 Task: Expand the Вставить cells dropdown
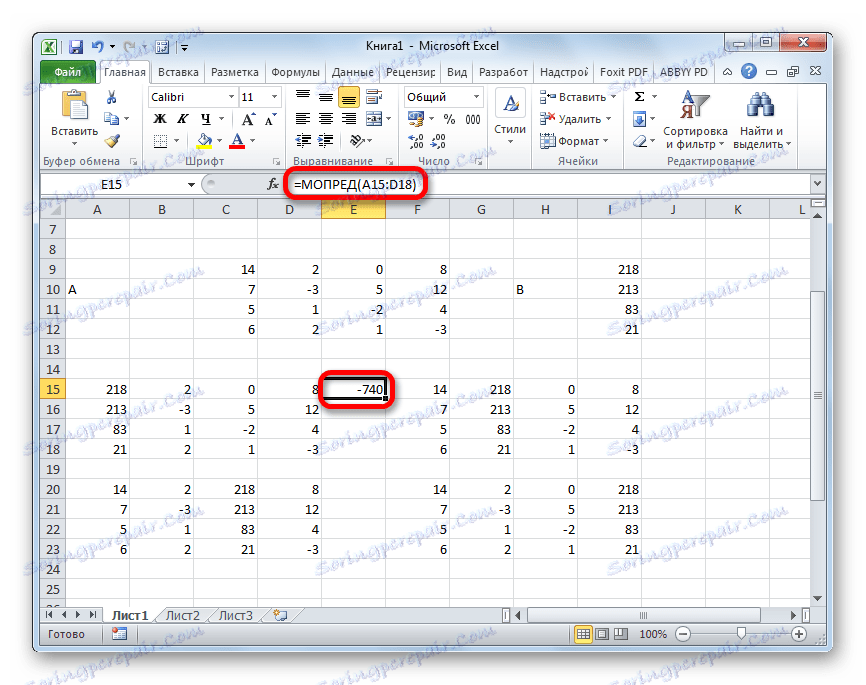pos(613,97)
